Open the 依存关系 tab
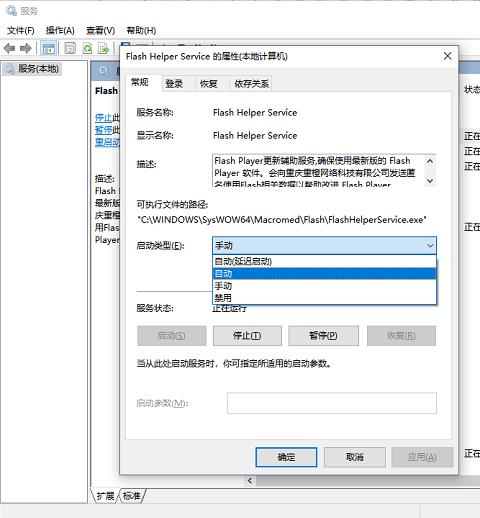The height and width of the screenshot is (518, 480). [x=252, y=84]
